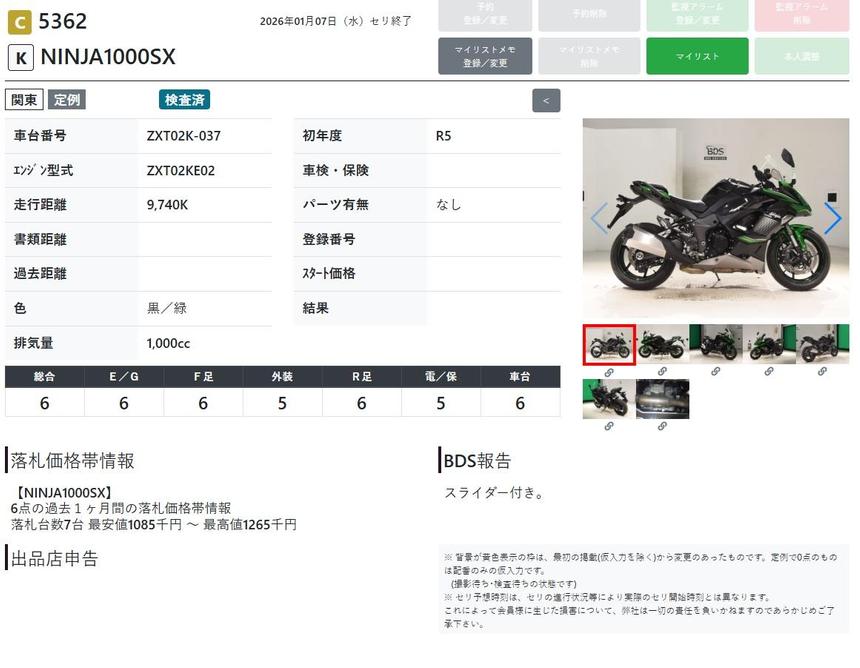
Task: Click the 定例 tag
Action: click(67, 100)
